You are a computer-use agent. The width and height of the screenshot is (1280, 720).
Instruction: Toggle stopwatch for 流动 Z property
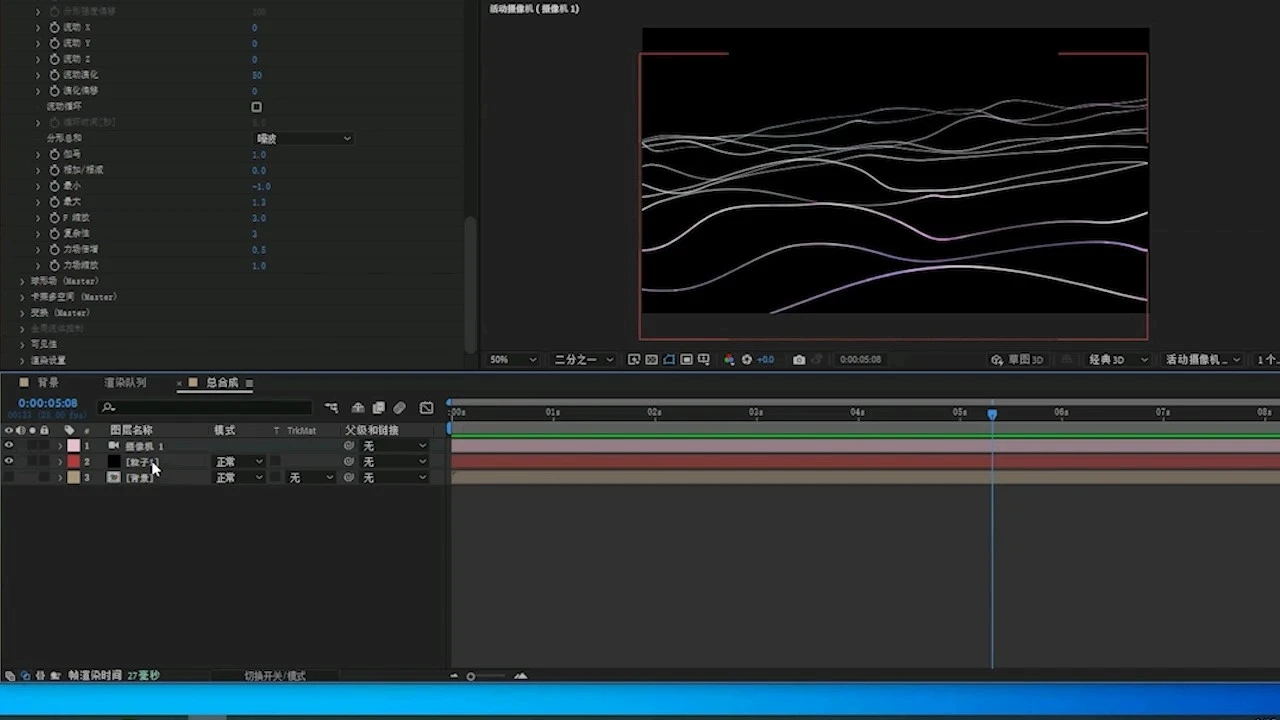54,59
